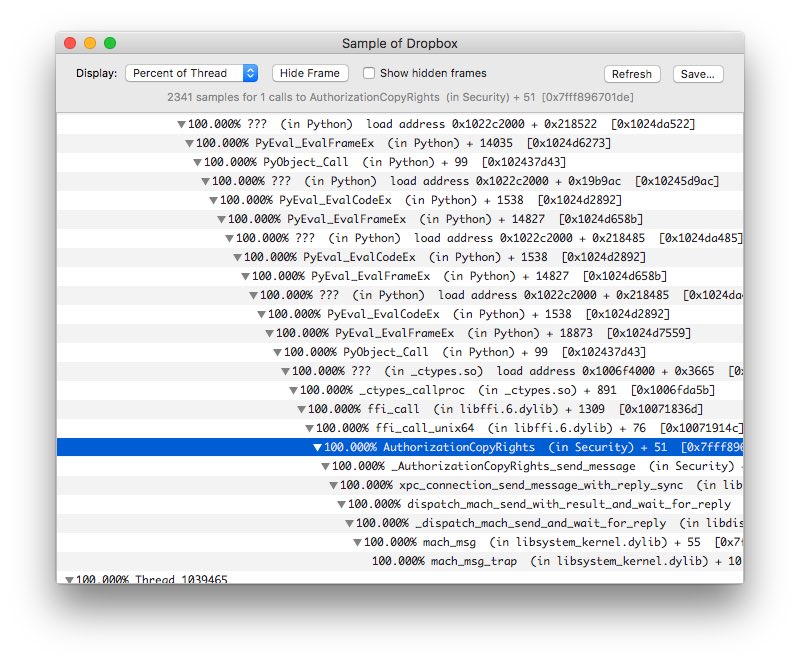Click the Sample of Dropbox window title

pyautogui.click(x=399, y=43)
